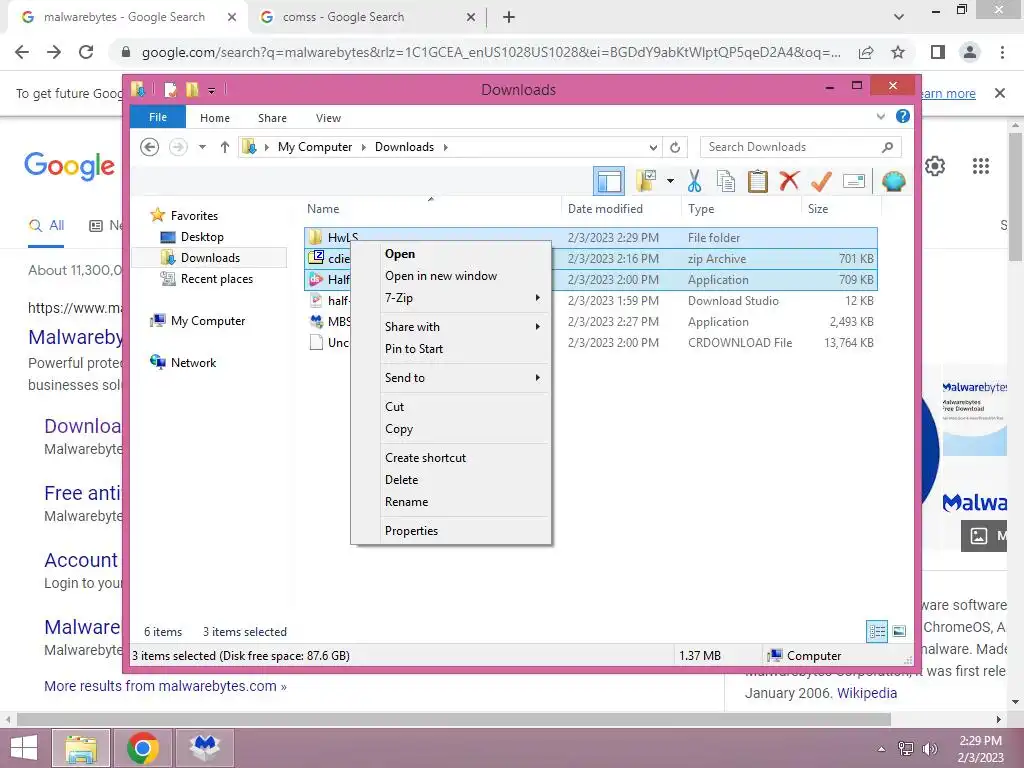This screenshot has width=1024, height=768.
Task: Expand chevron after My Computer breadcrumb
Action: pyautogui.click(x=363, y=147)
